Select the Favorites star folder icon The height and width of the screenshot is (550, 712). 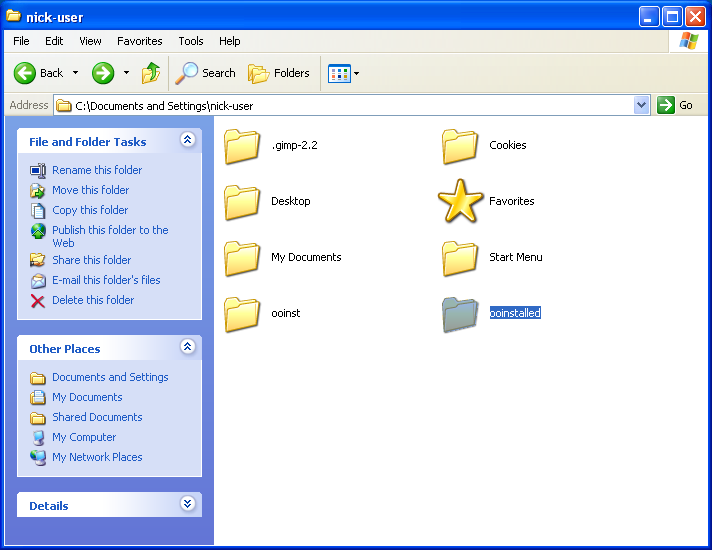click(x=460, y=201)
